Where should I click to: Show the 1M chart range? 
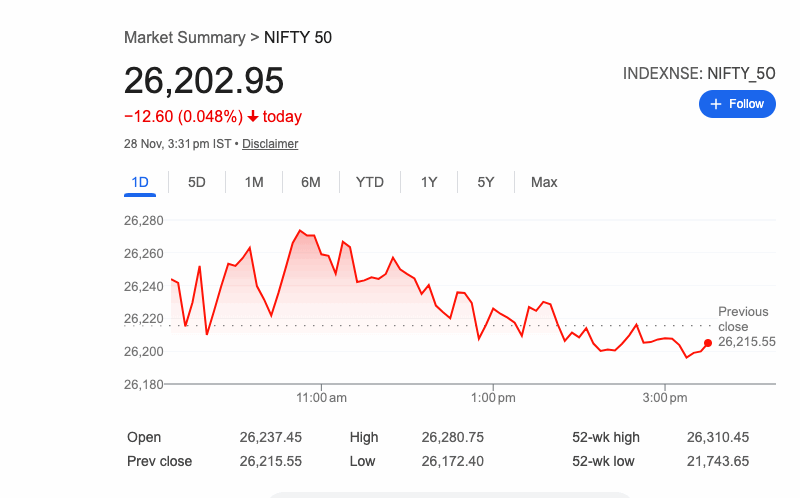click(x=254, y=182)
